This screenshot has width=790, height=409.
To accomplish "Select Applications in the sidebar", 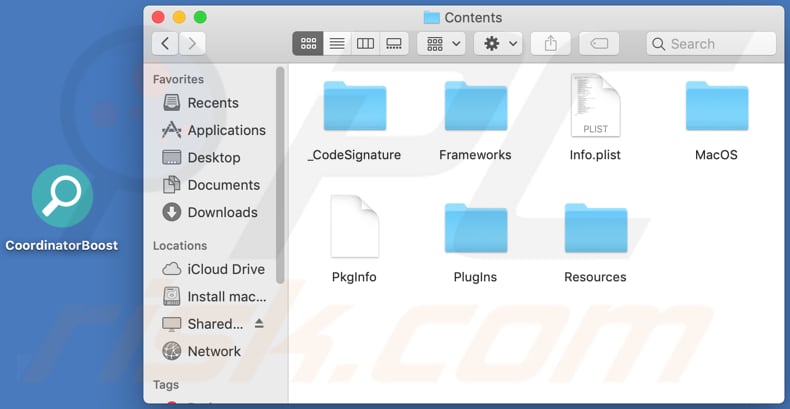I will [x=226, y=130].
